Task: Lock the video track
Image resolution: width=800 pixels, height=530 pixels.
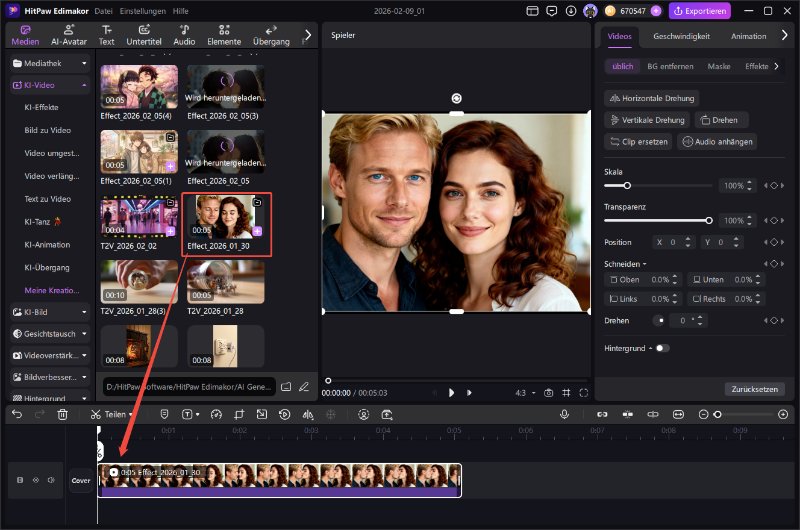Action: click(20, 480)
